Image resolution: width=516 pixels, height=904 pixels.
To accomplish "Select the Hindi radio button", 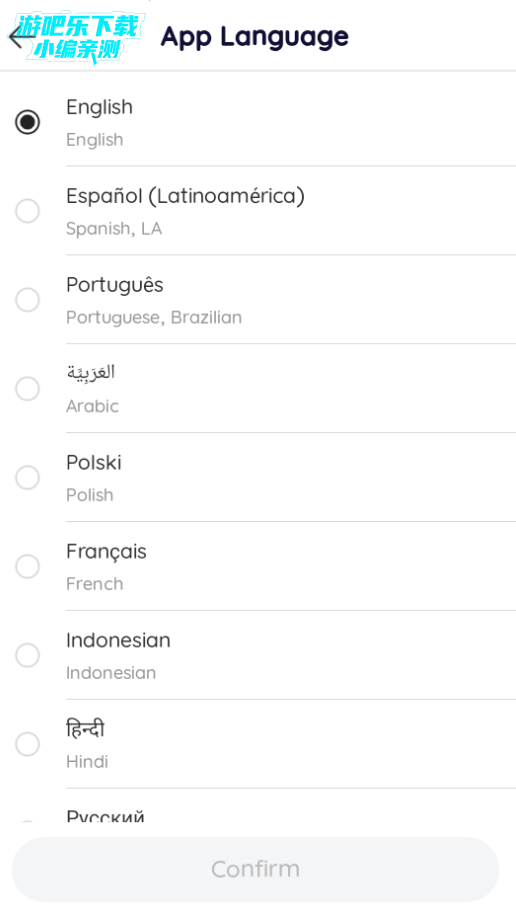I will (27, 744).
